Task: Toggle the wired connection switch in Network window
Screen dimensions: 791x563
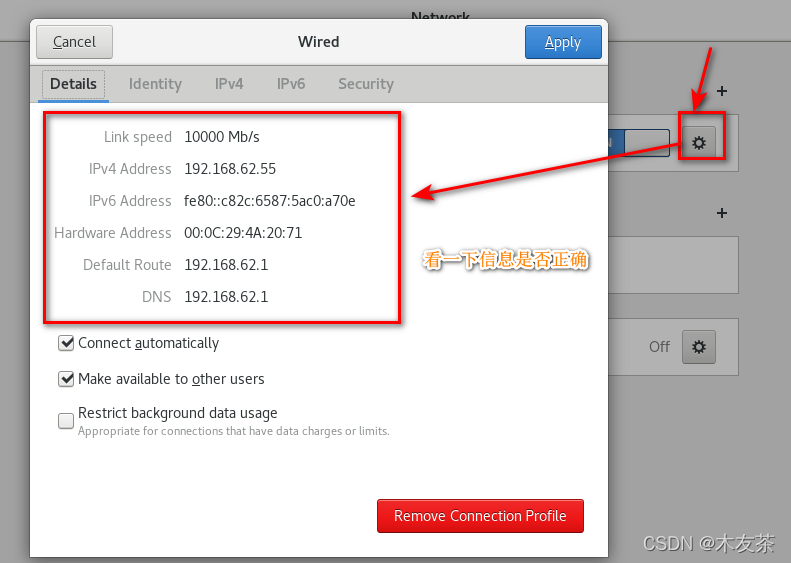Action: pos(639,143)
